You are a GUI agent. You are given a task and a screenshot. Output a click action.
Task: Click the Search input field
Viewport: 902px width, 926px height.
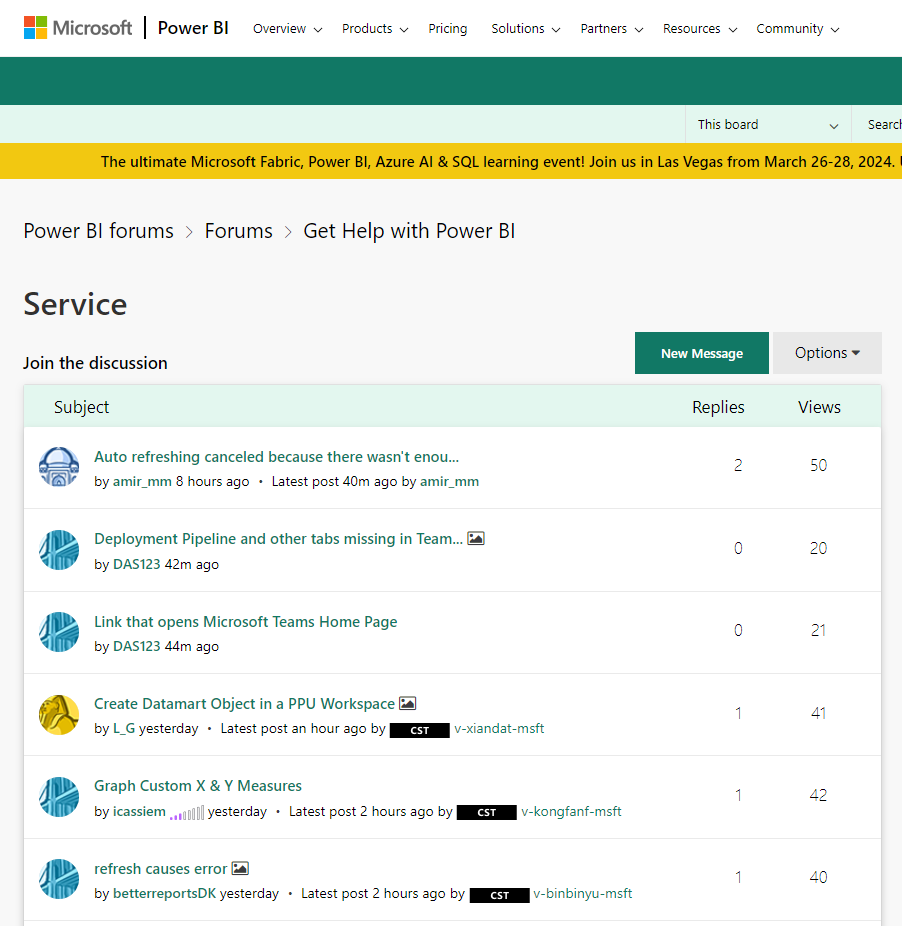point(878,125)
